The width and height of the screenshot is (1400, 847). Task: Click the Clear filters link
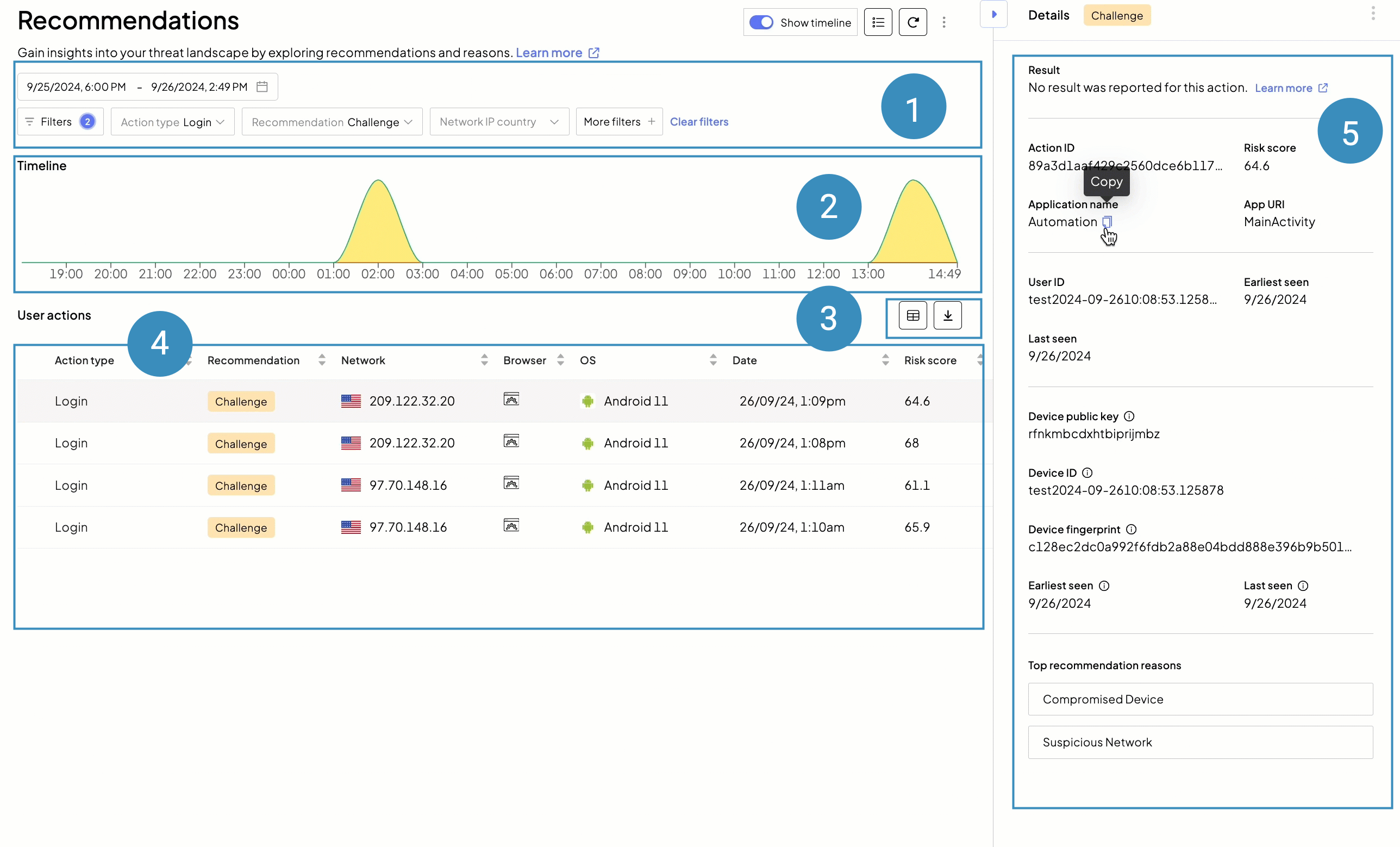click(699, 121)
